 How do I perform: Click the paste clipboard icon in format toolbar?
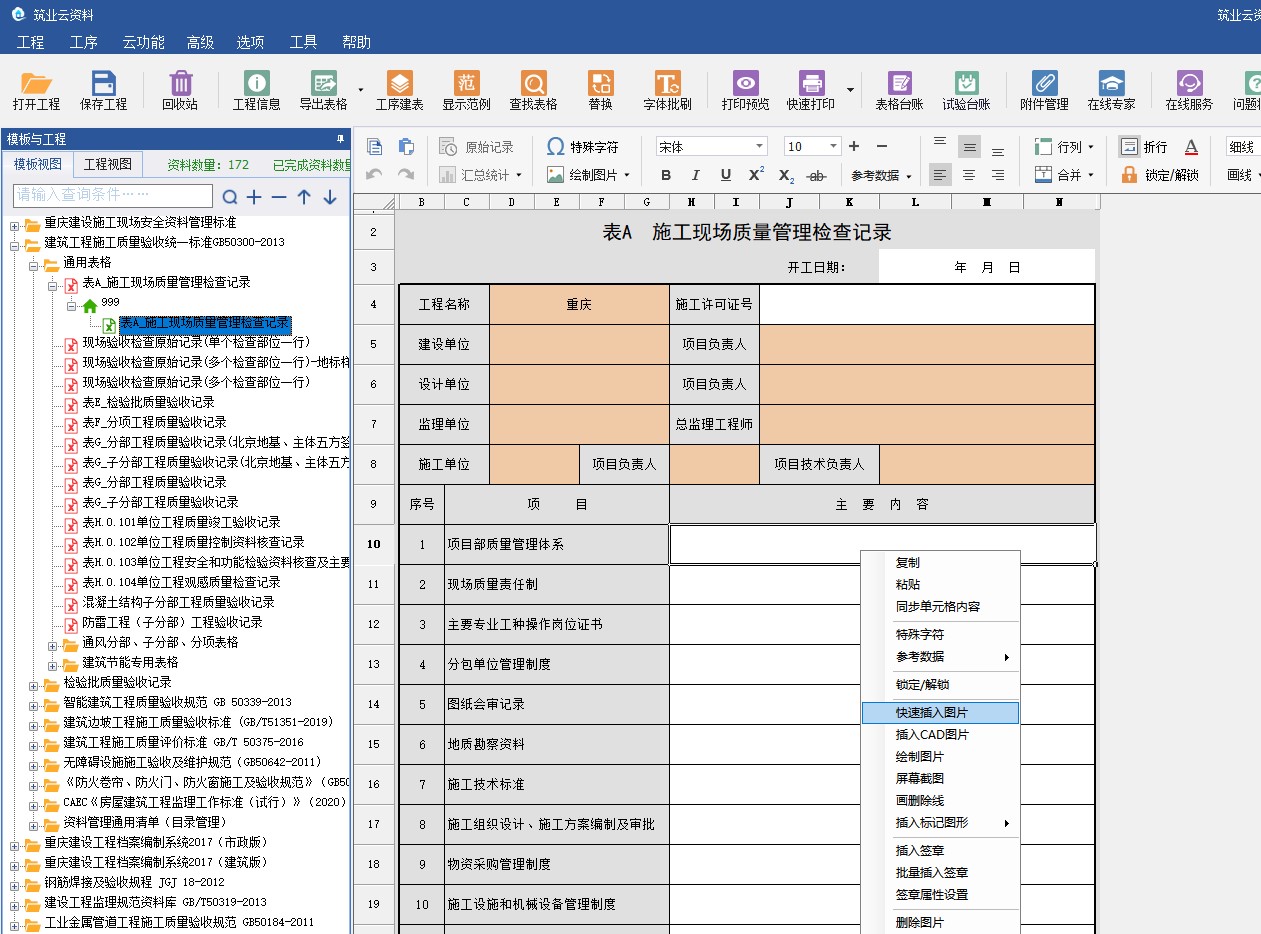406,147
